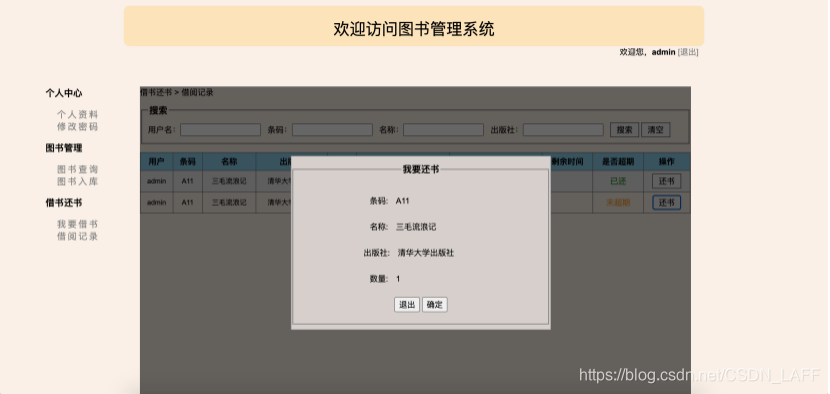
Task: Select the 借书还书 sidebar heading
Action: pos(64,203)
